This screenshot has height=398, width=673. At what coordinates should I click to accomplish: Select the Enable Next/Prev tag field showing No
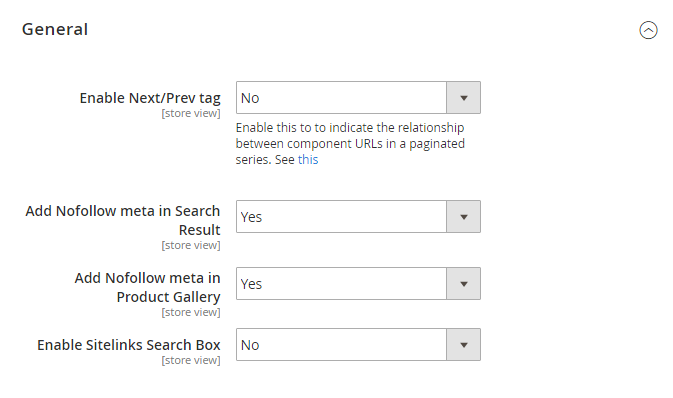(x=358, y=98)
